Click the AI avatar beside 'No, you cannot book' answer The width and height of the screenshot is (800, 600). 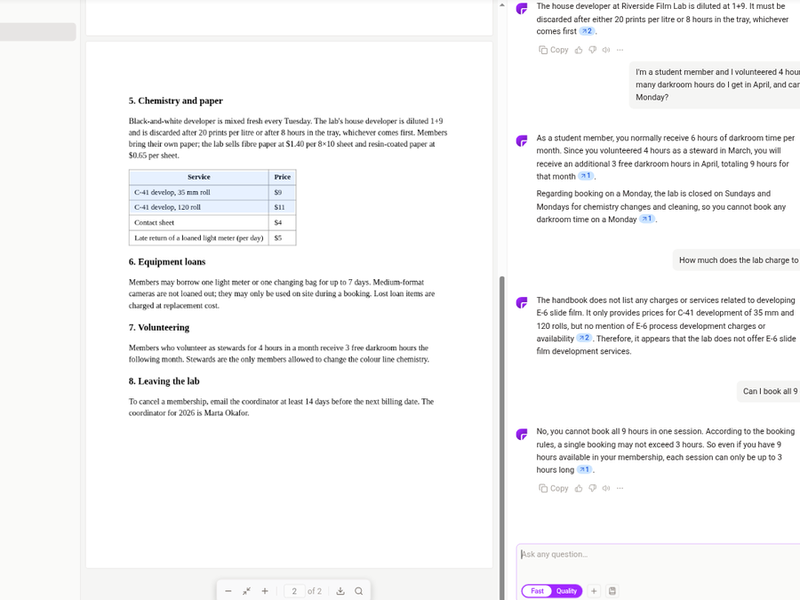pos(521,434)
